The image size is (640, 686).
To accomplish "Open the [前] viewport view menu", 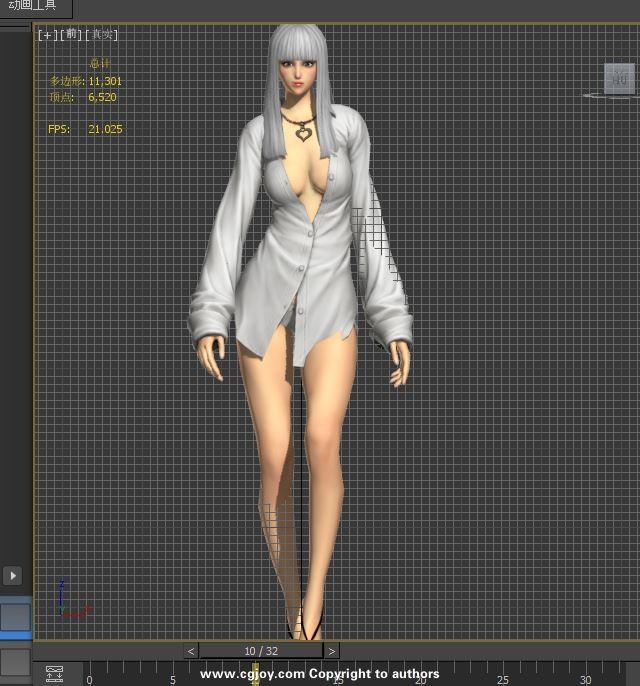I will click(x=72, y=35).
